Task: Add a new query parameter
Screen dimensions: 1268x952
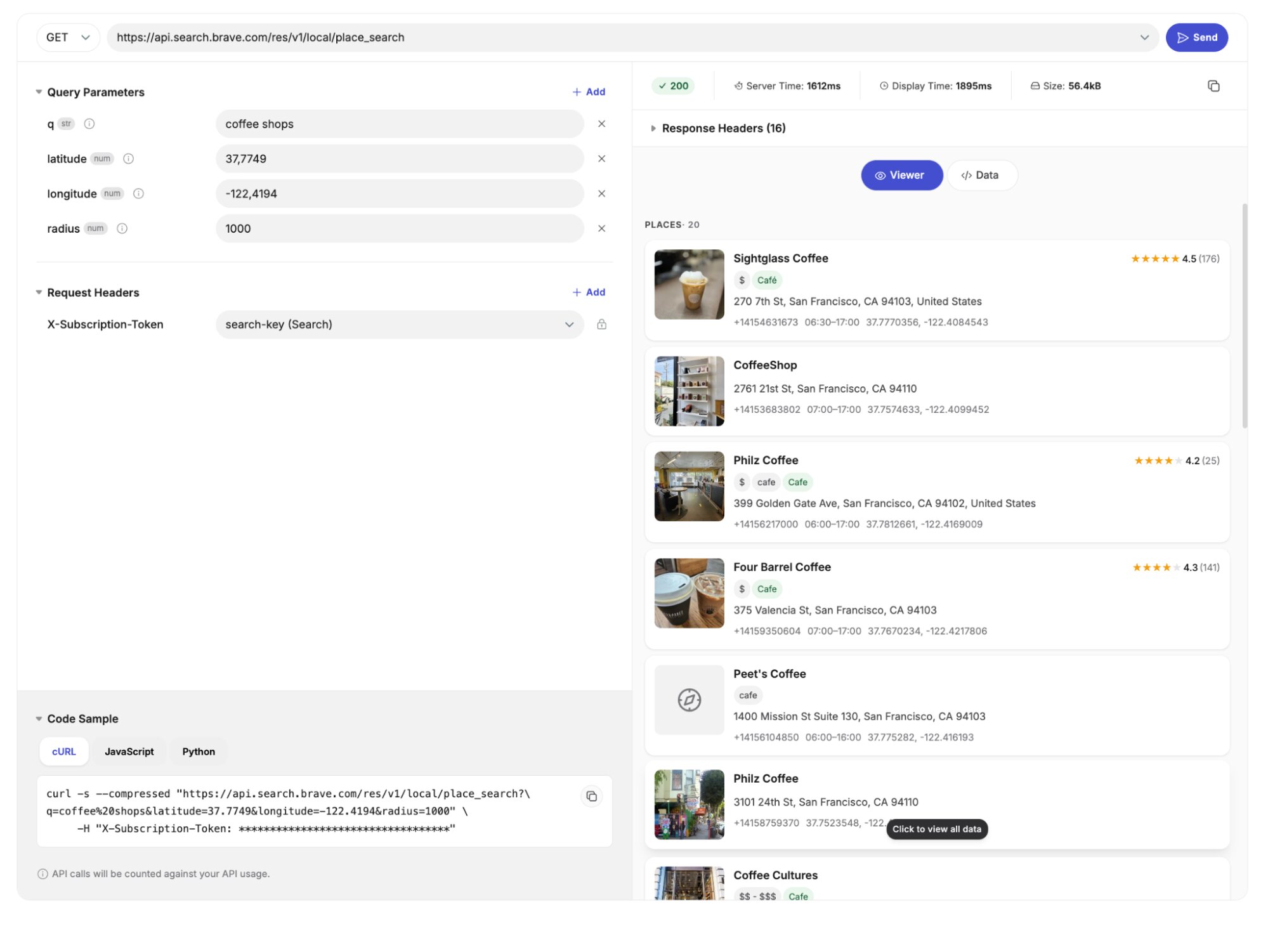Action: [589, 92]
